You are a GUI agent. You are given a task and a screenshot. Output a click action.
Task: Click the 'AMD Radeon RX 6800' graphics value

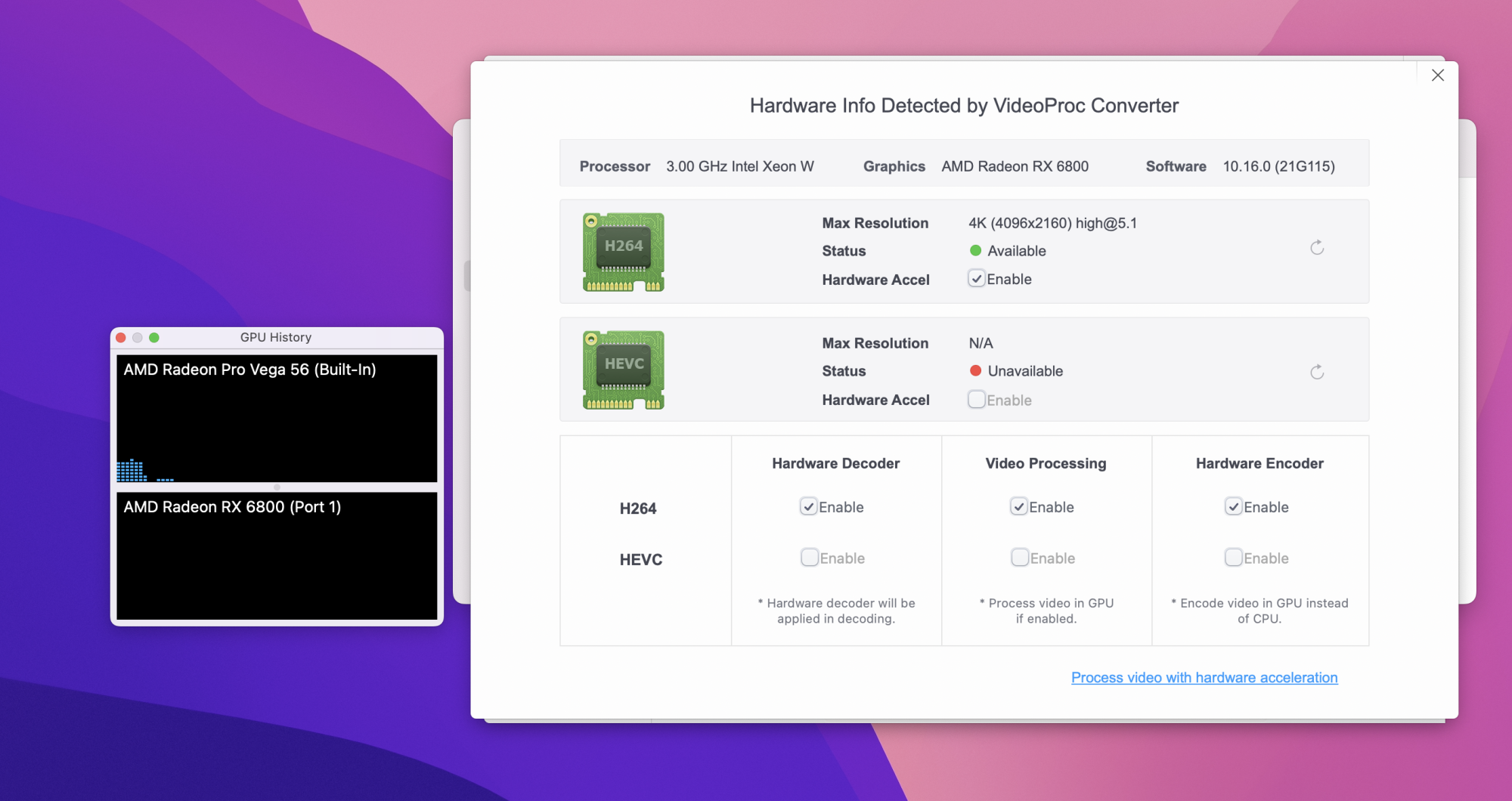point(1015,166)
